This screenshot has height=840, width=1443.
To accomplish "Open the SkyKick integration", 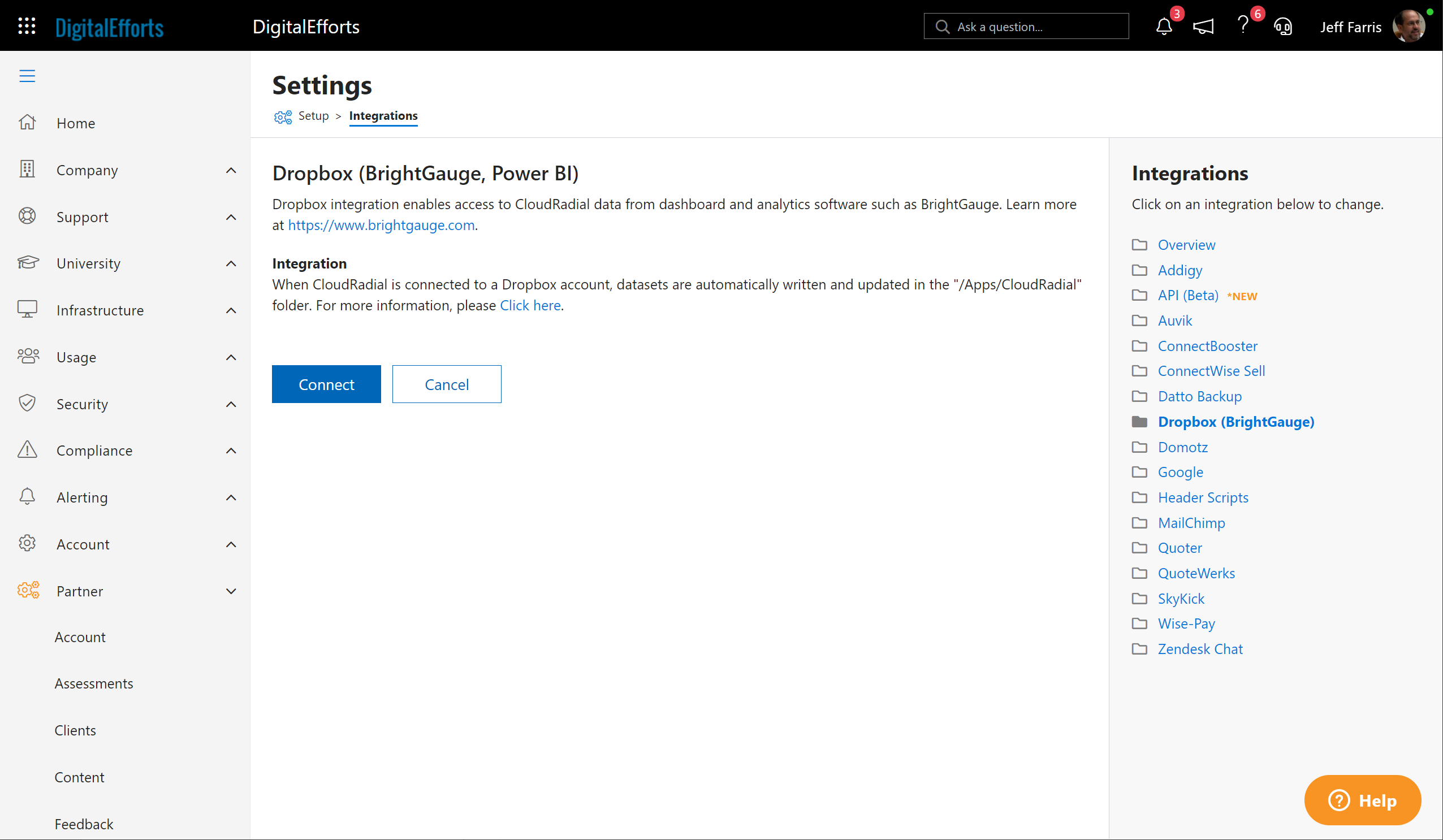I will pyautogui.click(x=1181, y=599).
